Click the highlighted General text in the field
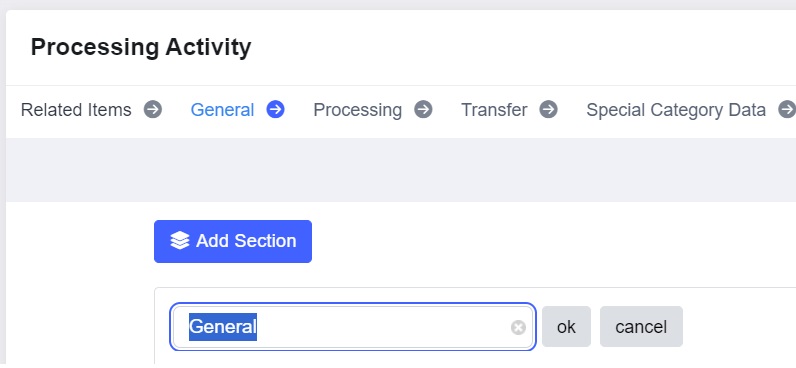This screenshot has width=796, height=368. coord(223,327)
